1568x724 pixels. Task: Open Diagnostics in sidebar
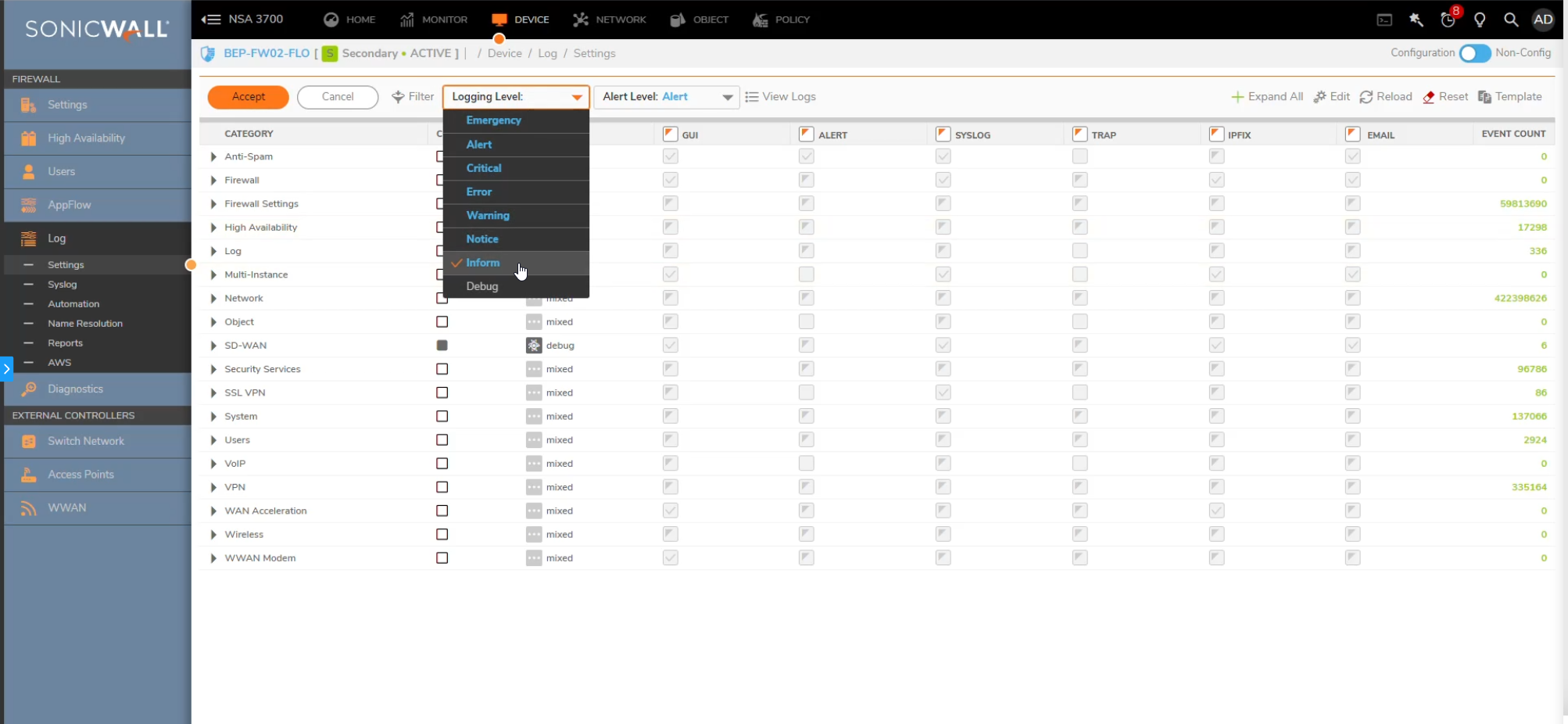tap(98, 389)
